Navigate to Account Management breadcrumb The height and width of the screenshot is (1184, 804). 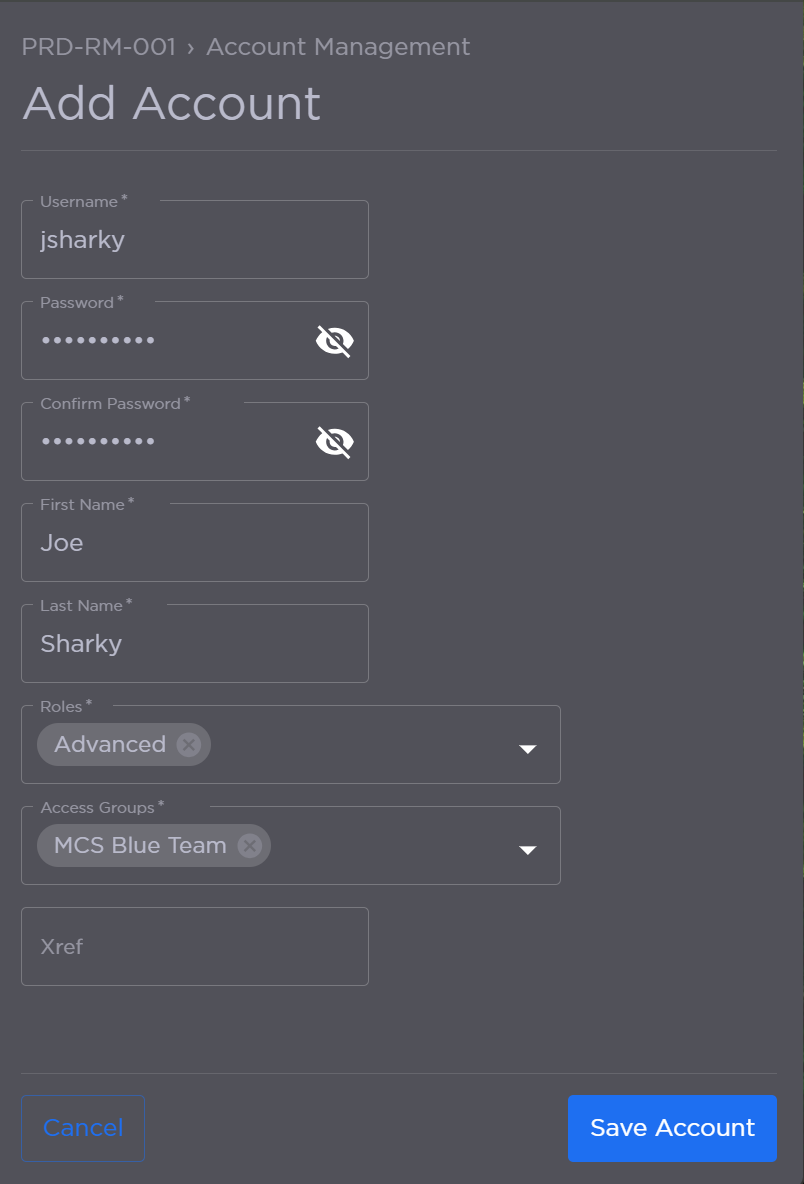[338, 47]
